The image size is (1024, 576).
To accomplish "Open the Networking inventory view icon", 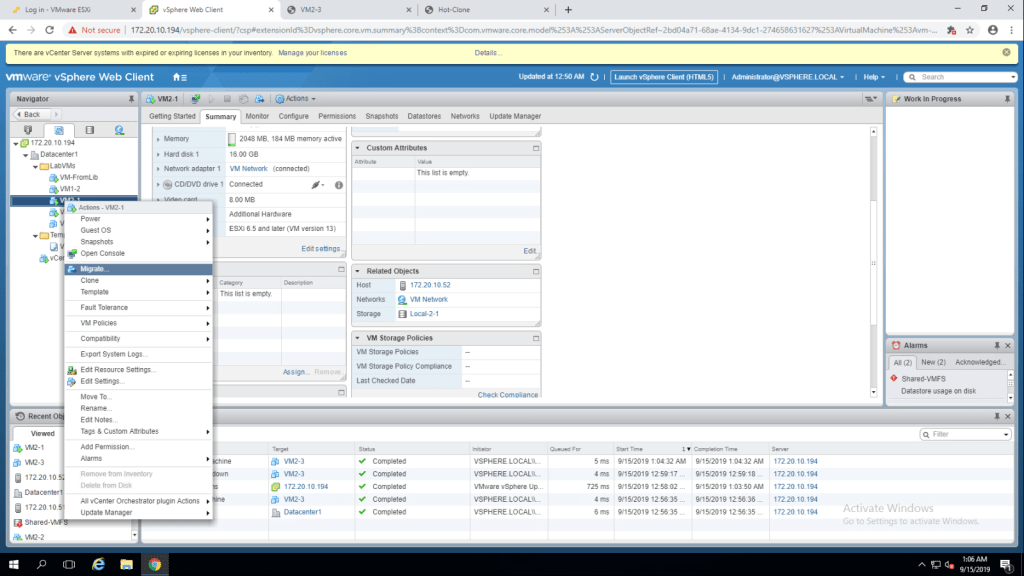I will pos(119,130).
